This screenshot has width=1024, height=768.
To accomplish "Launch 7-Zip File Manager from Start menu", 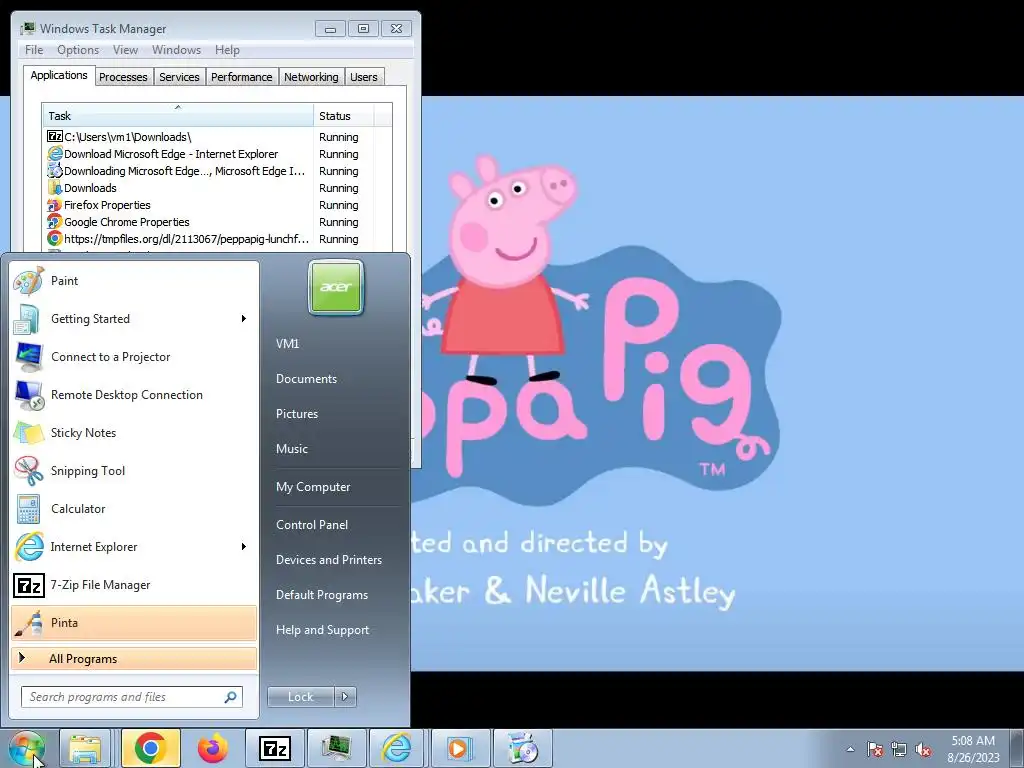I will pyautogui.click(x=134, y=584).
